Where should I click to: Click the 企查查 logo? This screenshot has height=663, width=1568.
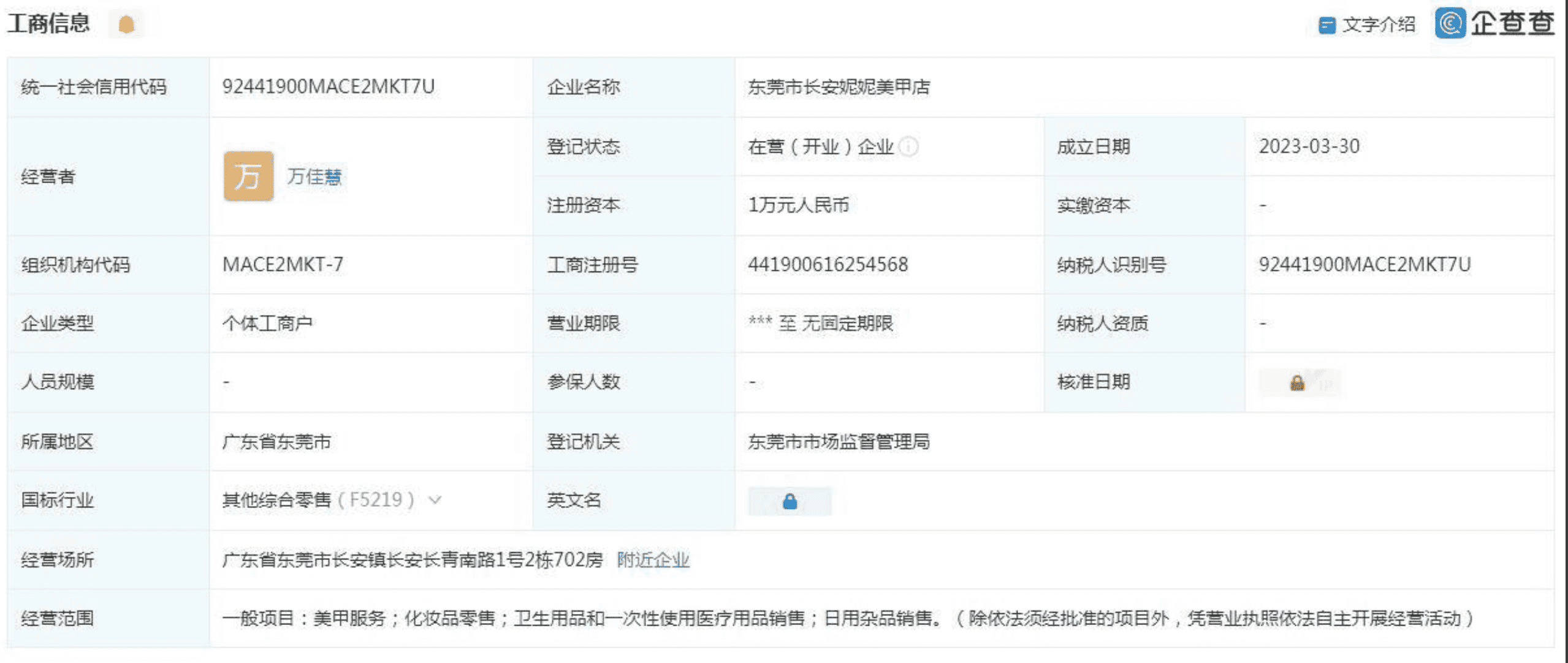(x=1494, y=23)
